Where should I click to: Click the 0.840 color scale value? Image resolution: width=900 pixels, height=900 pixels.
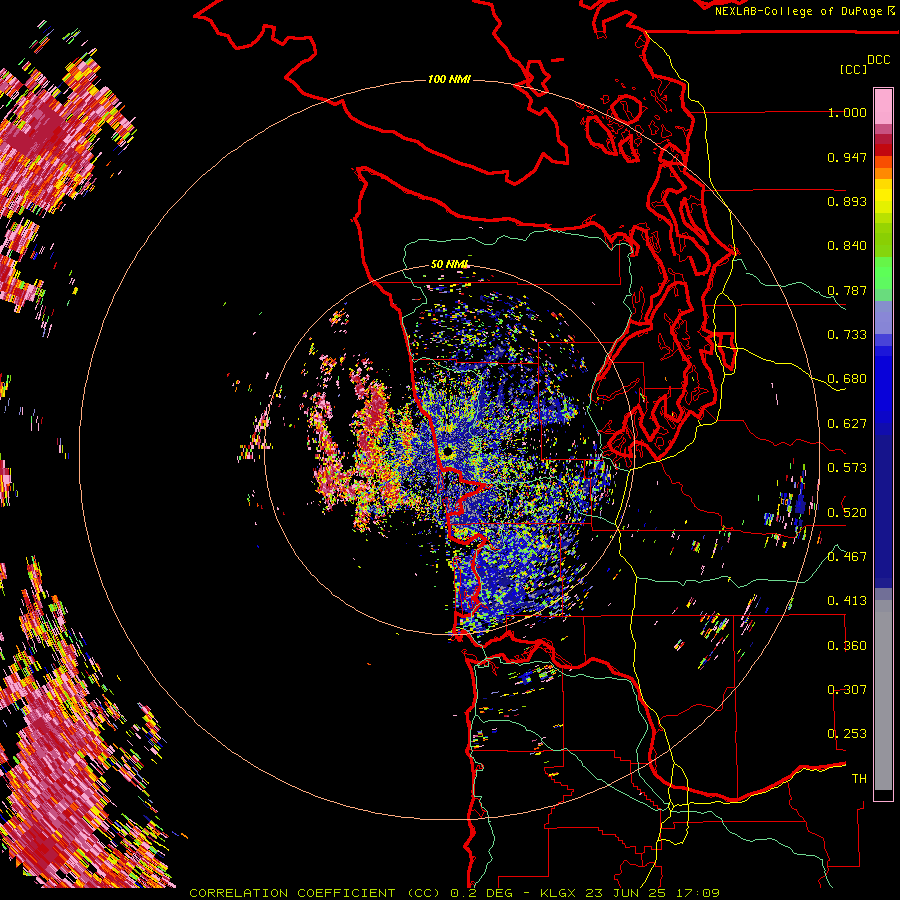pos(847,246)
